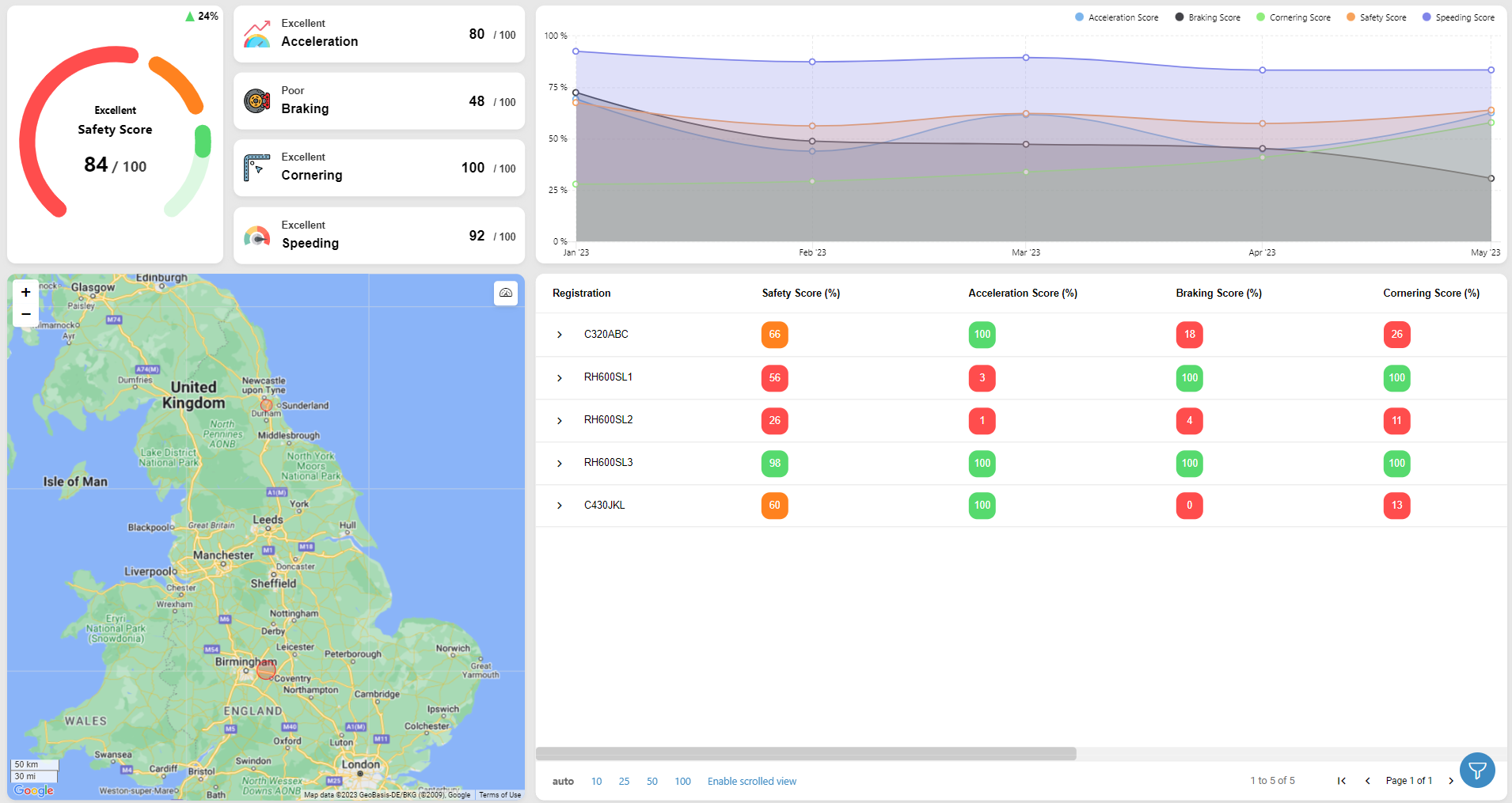The width and height of the screenshot is (1512, 803).
Task: Click the Speeding gauge icon
Action: (256, 235)
